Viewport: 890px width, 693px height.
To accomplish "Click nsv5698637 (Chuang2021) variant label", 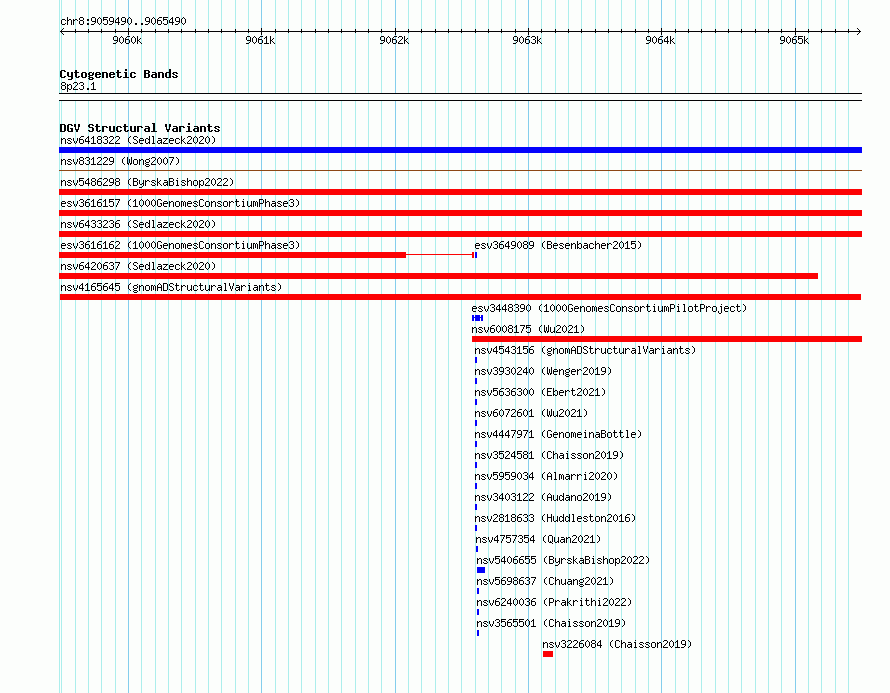I will coord(545,581).
